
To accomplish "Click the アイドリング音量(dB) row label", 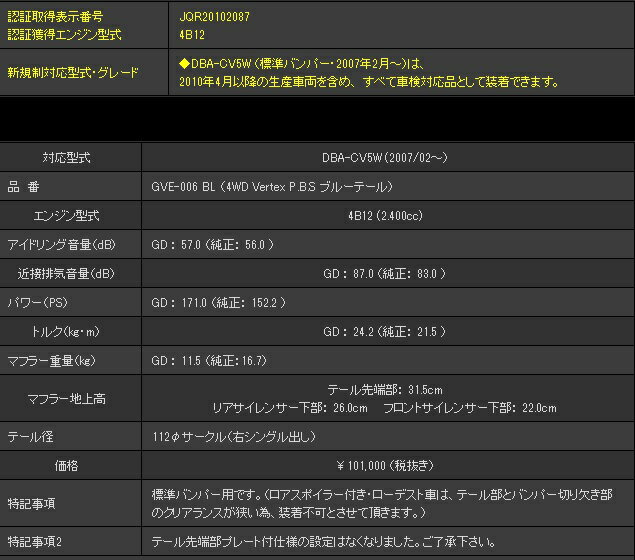I will tap(60, 244).
